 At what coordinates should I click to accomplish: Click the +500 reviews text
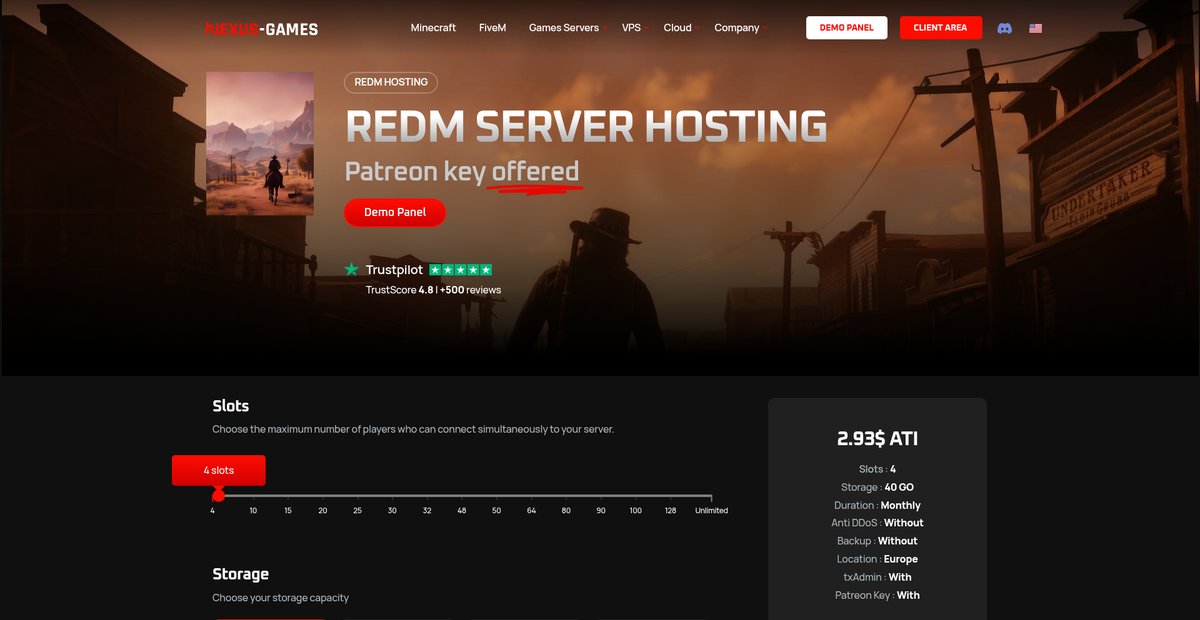[x=470, y=290]
